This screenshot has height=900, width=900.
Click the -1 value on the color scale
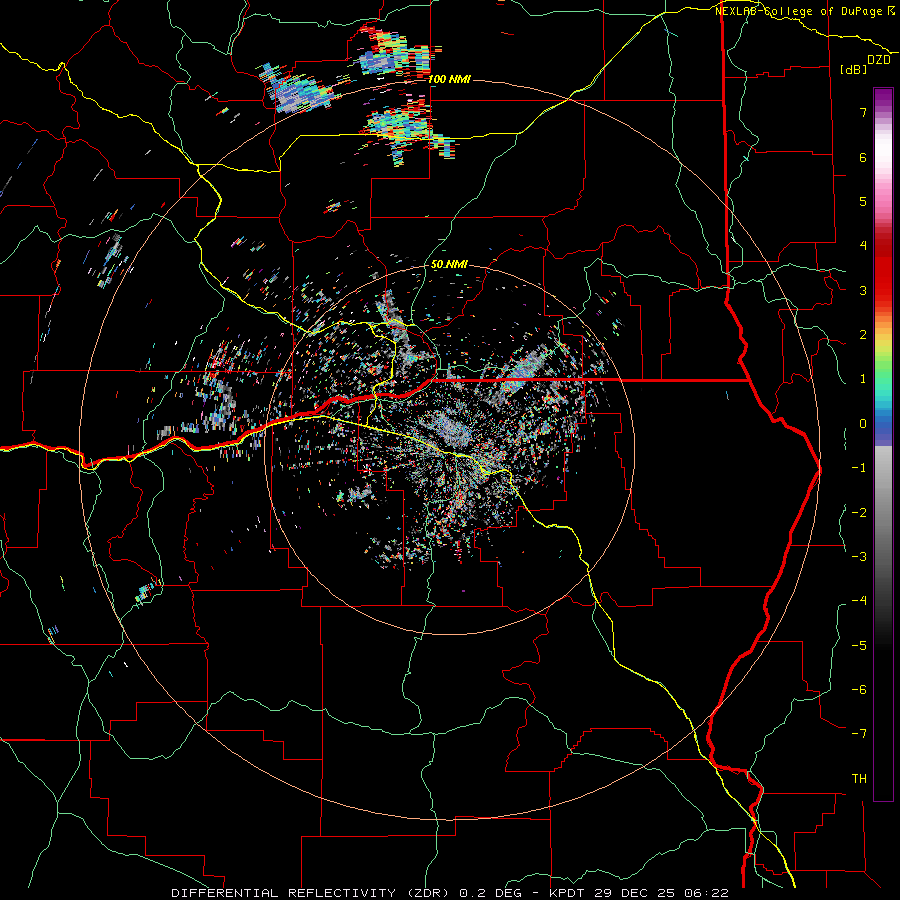click(x=859, y=468)
